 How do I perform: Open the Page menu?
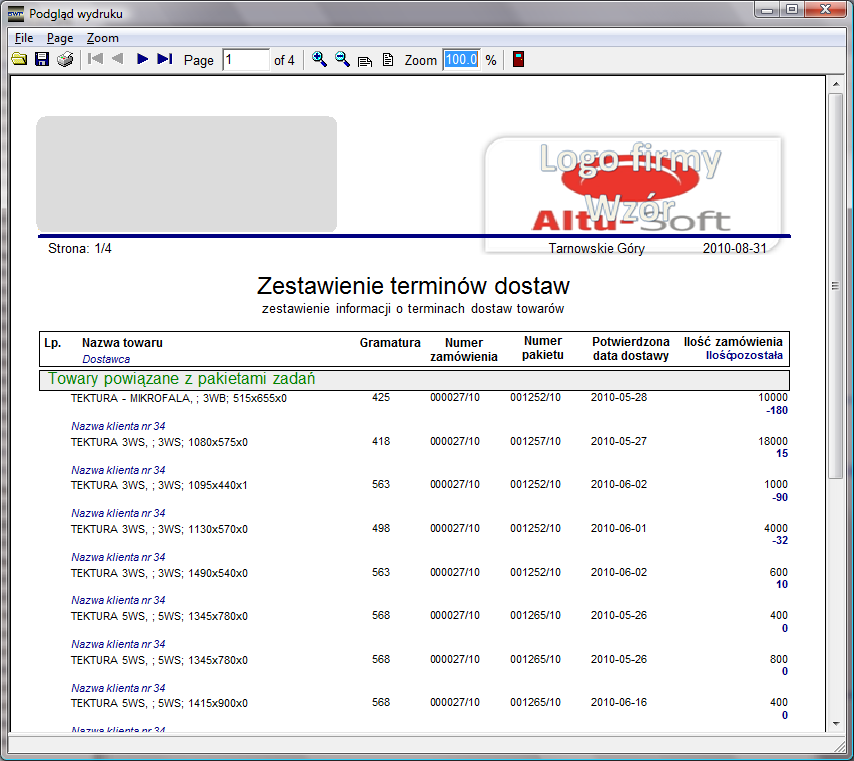pyautogui.click(x=60, y=38)
